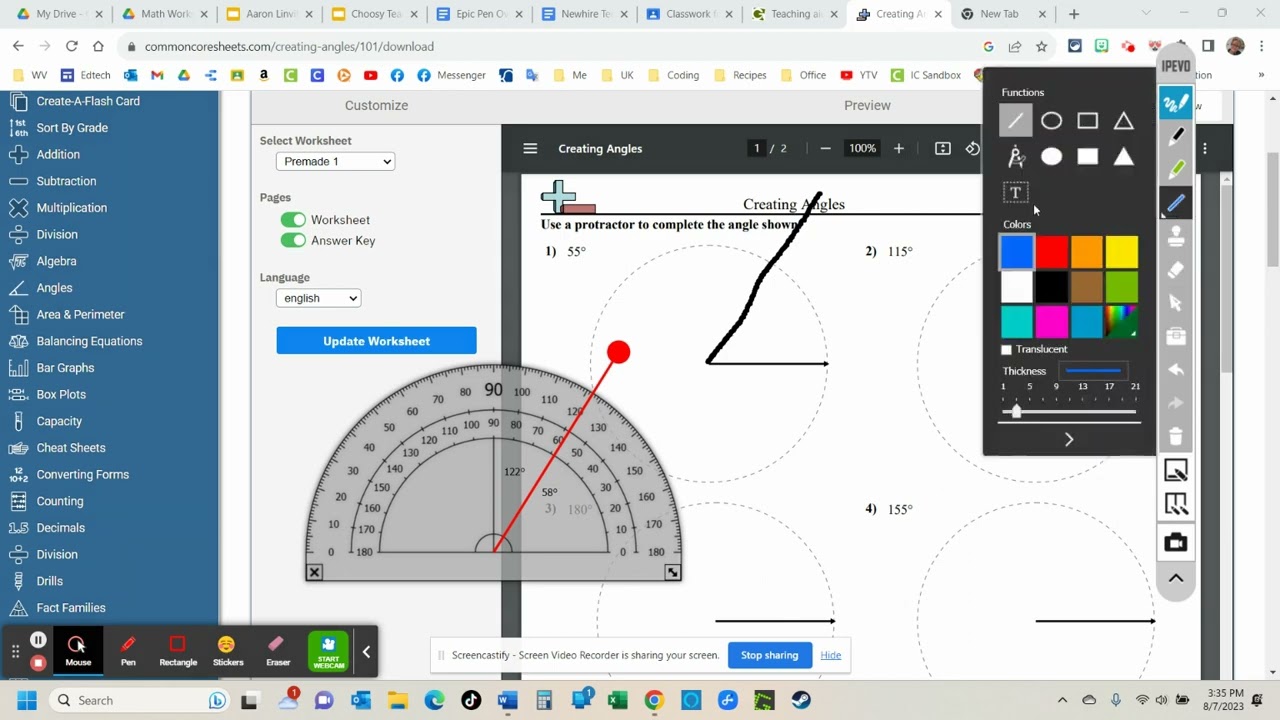Open File Explorer from the taskbar
The width and height of the screenshot is (1280, 720).
pos(398,700)
